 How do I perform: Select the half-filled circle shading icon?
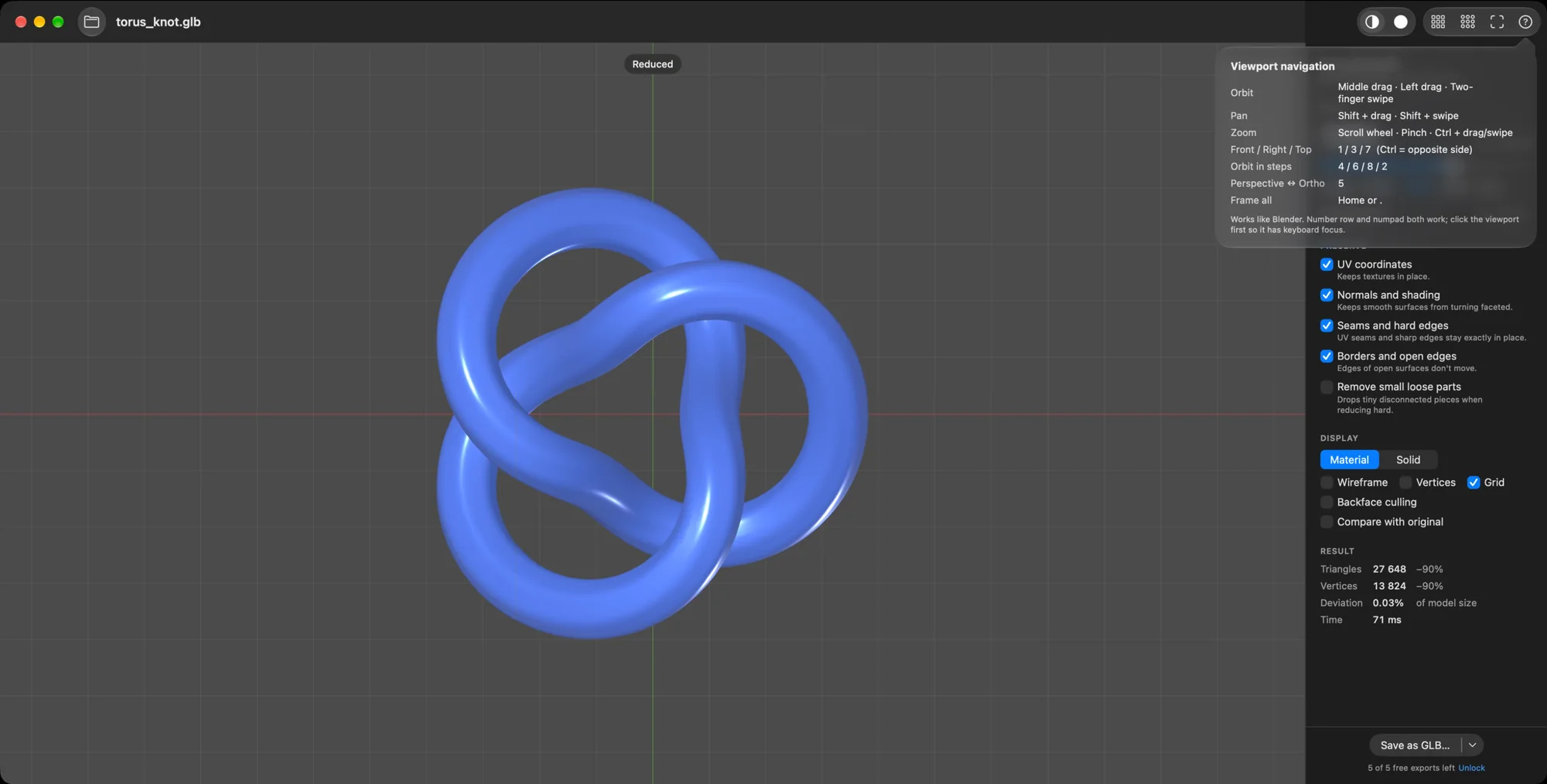point(1372,22)
